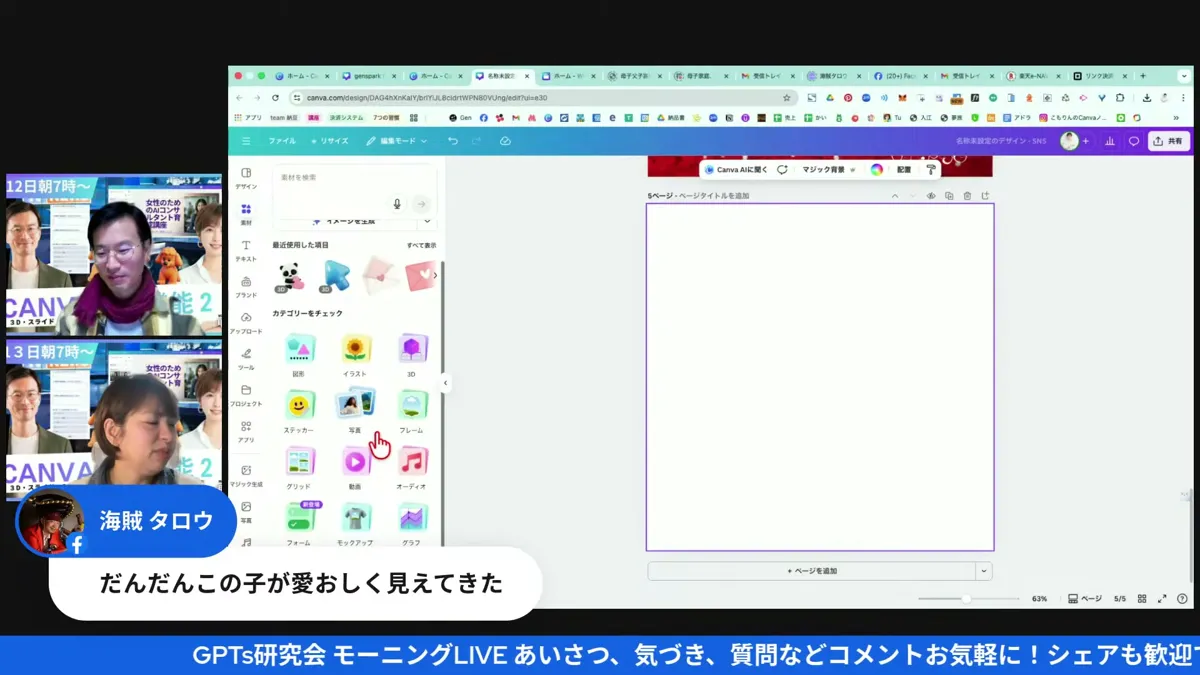Click the 共有 share button
The image size is (1200, 675).
(x=1168, y=141)
